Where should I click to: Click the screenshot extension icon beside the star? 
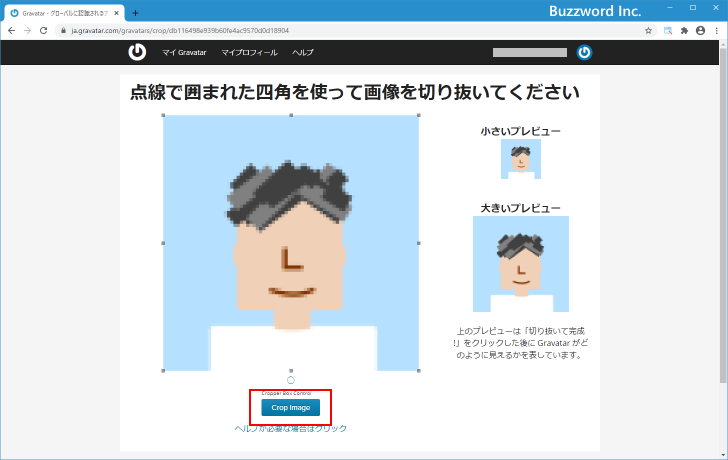[x=668, y=31]
